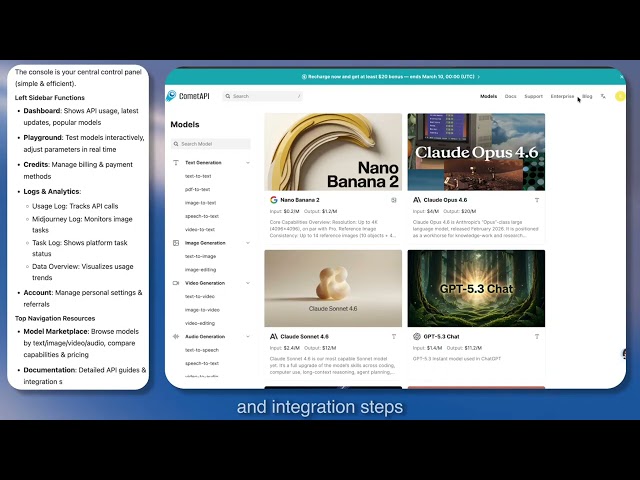Select the image-to-video filter
Screen dimensions: 640x480
(x=202, y=310)
